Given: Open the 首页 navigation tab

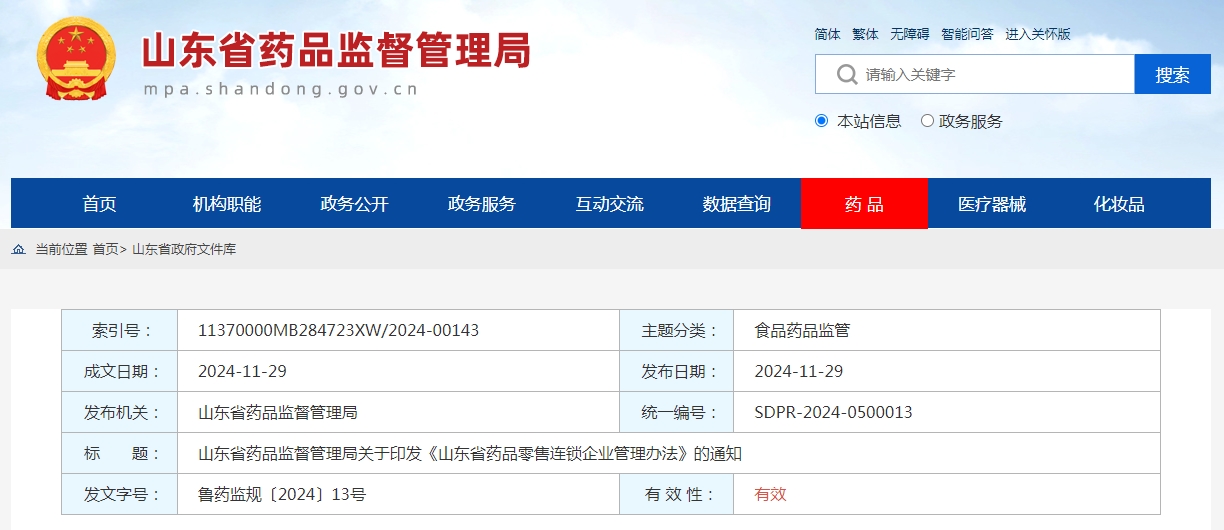Looking at the screenshot, I should pyautogui.click(x=99, y=204).
